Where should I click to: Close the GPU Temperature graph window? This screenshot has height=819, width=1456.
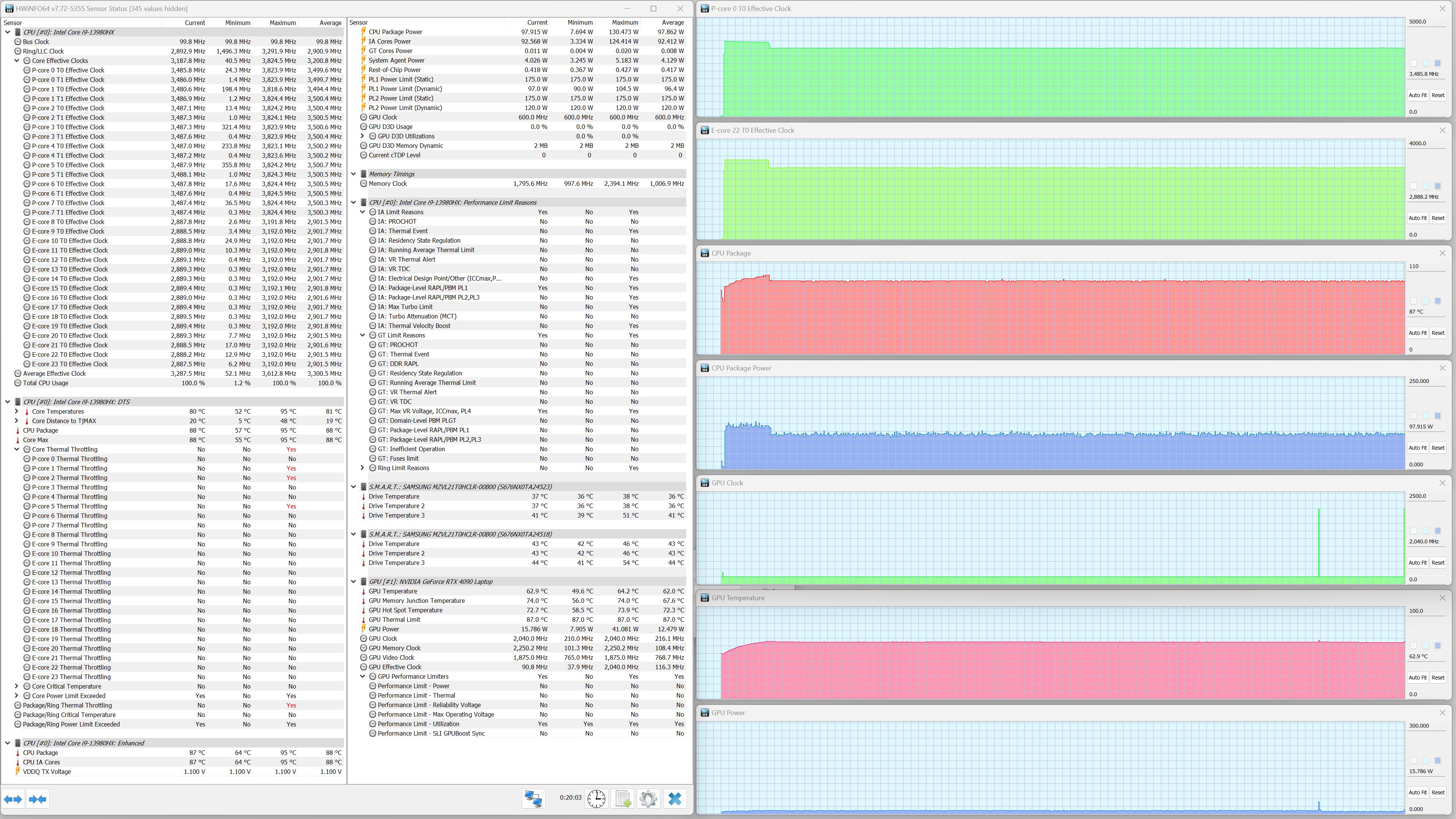[x=1442, y=598]
